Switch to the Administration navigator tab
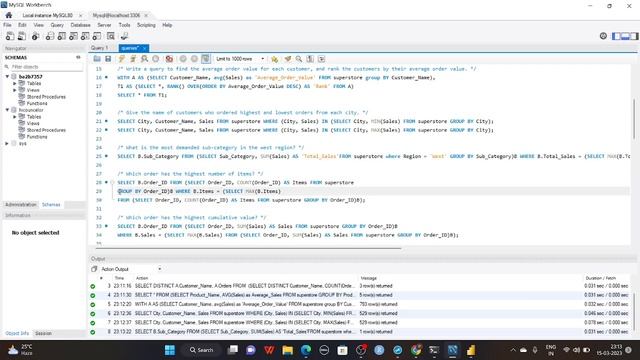Screen dimensions: 640x360 tap(21, 204)
